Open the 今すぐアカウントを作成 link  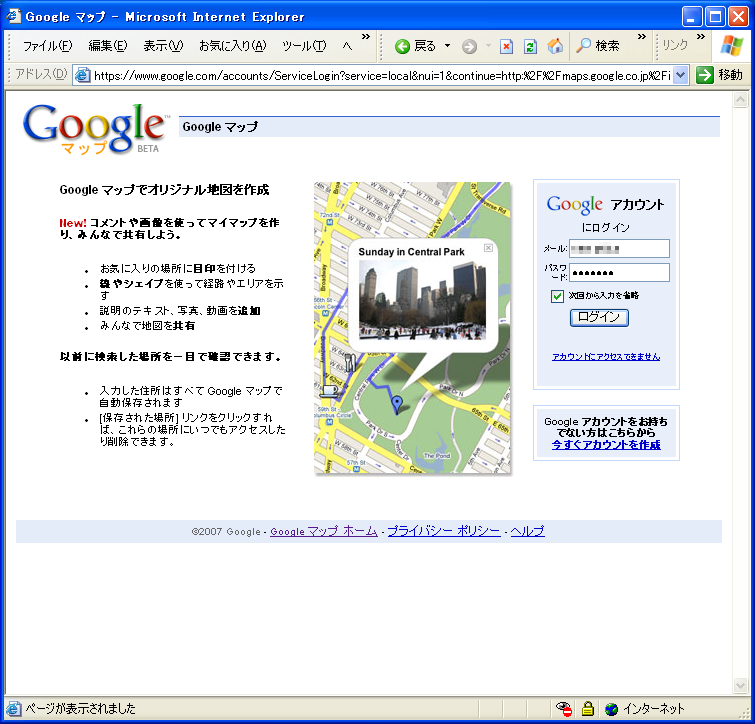coord(606,445)
